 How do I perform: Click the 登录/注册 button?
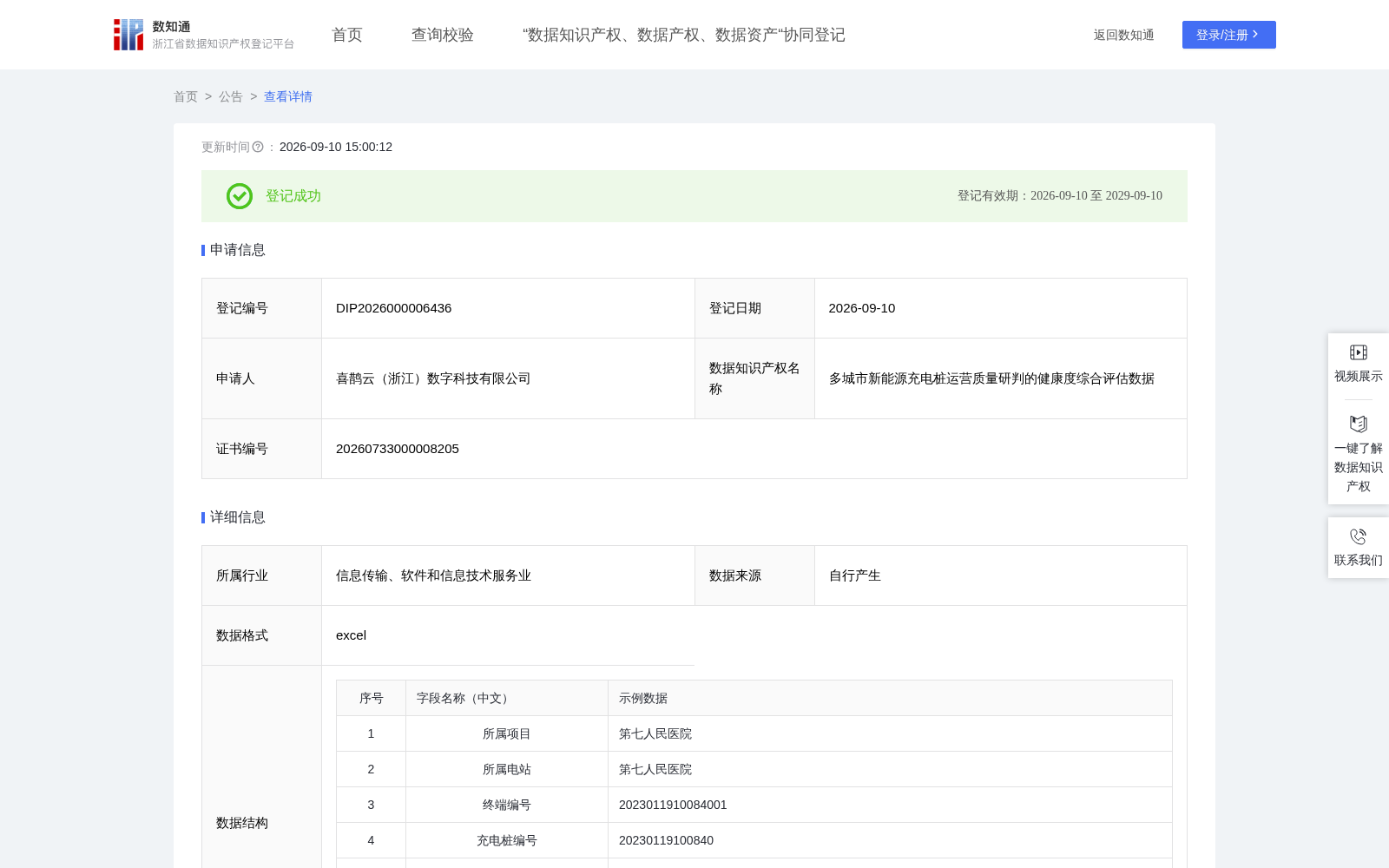tap(1229, 35)
